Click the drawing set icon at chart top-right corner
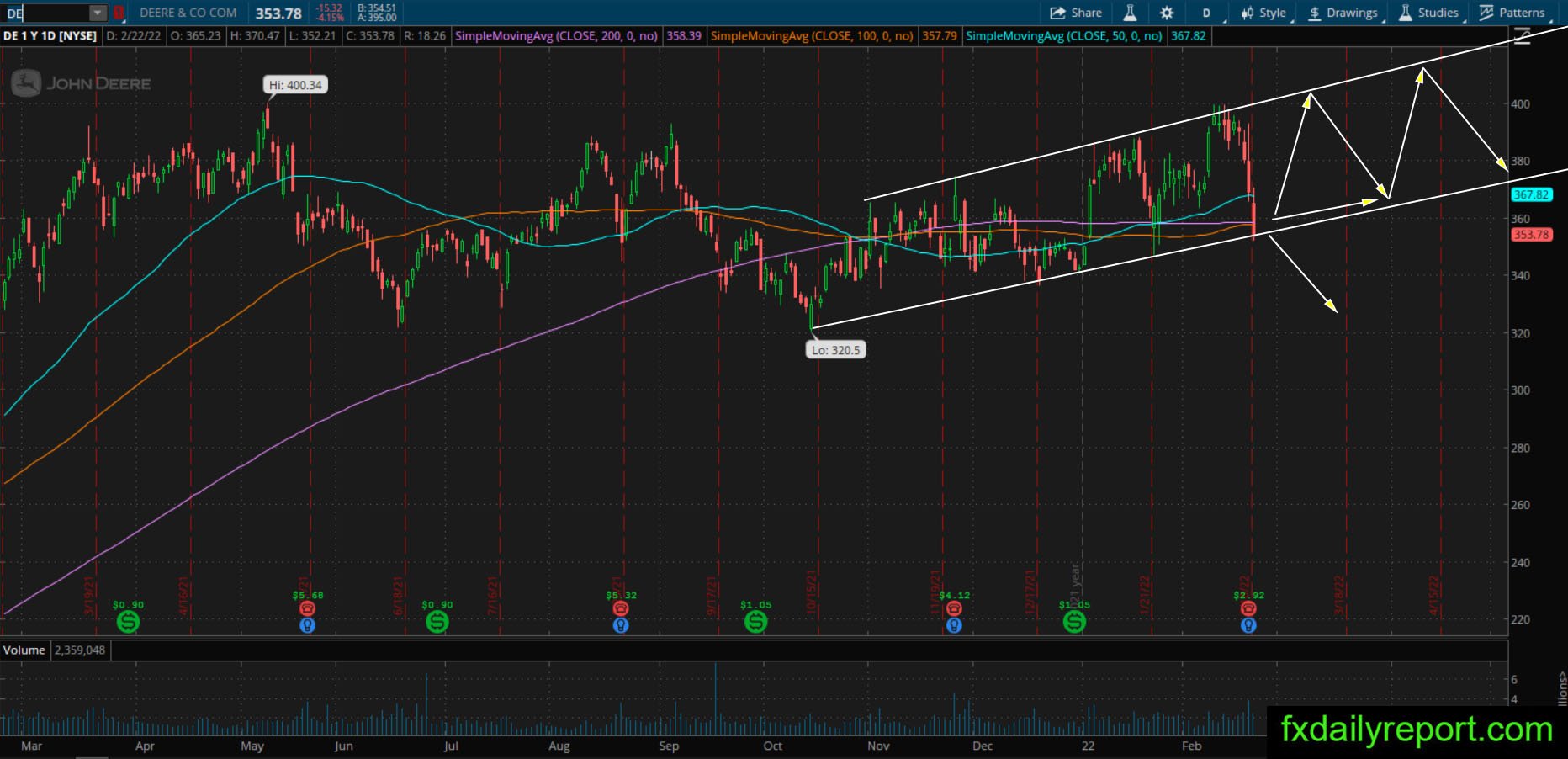 pyautogui.click(x=1522, y=37)
